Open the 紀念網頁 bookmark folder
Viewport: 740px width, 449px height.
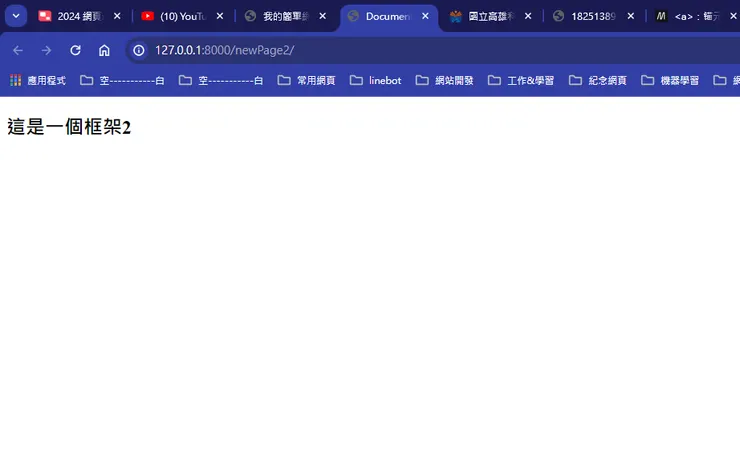pos(598,80)
